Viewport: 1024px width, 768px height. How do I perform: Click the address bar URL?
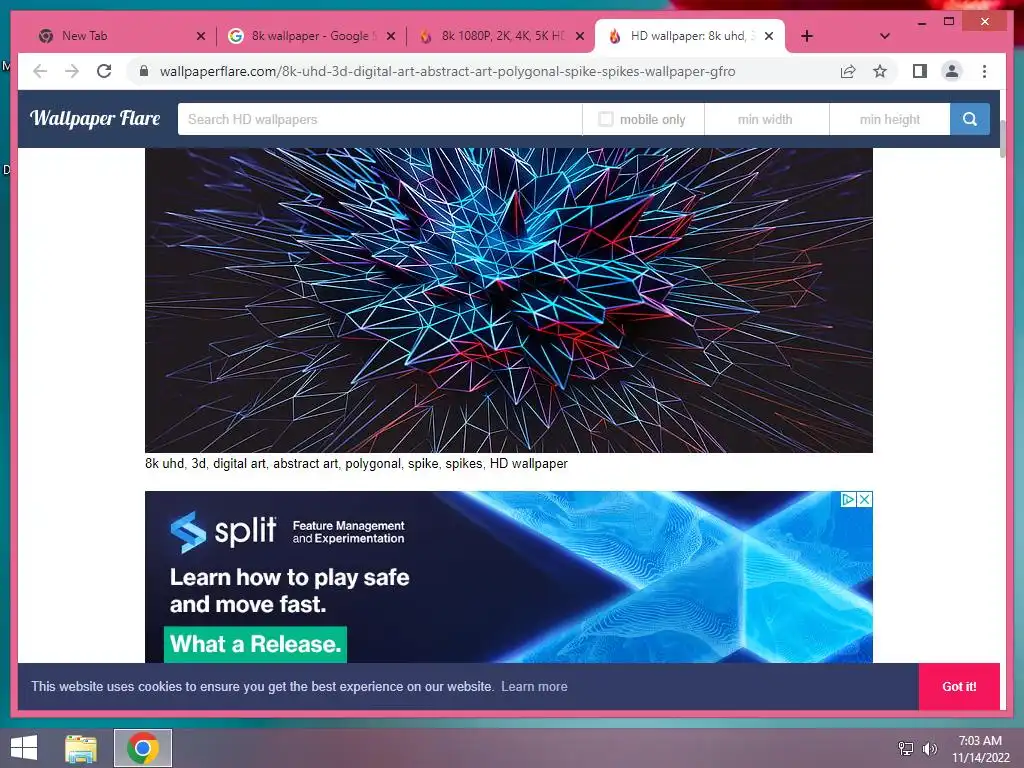(x=447, y=71)
